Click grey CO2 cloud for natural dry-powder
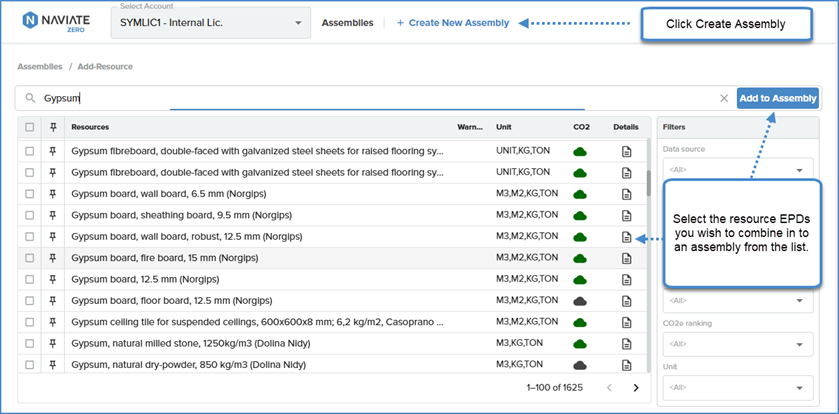 [580, 366]
